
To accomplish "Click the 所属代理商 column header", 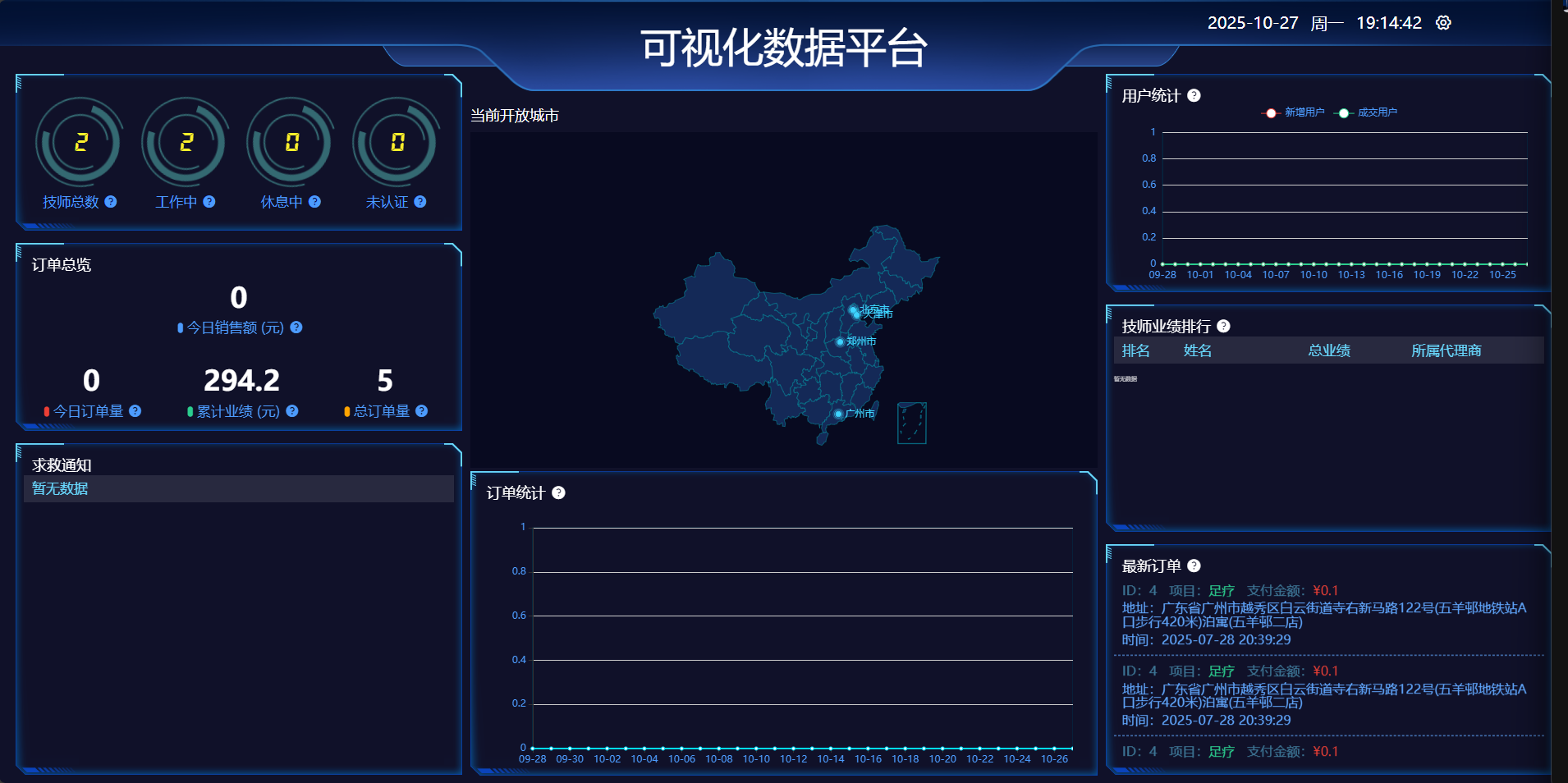I will pos(1446,351).
